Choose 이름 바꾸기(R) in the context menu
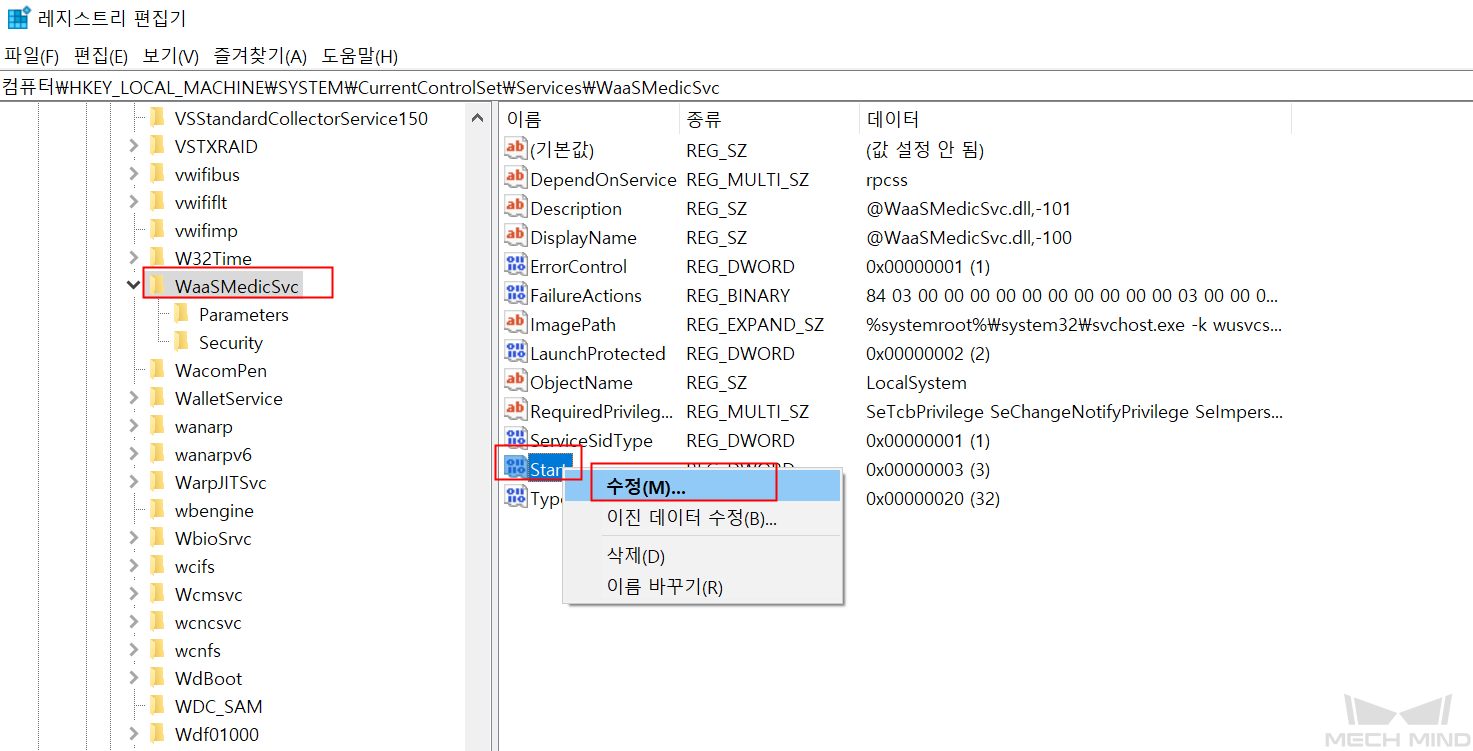The width and height of the screenshot is (1473, 751). [702, 586]
